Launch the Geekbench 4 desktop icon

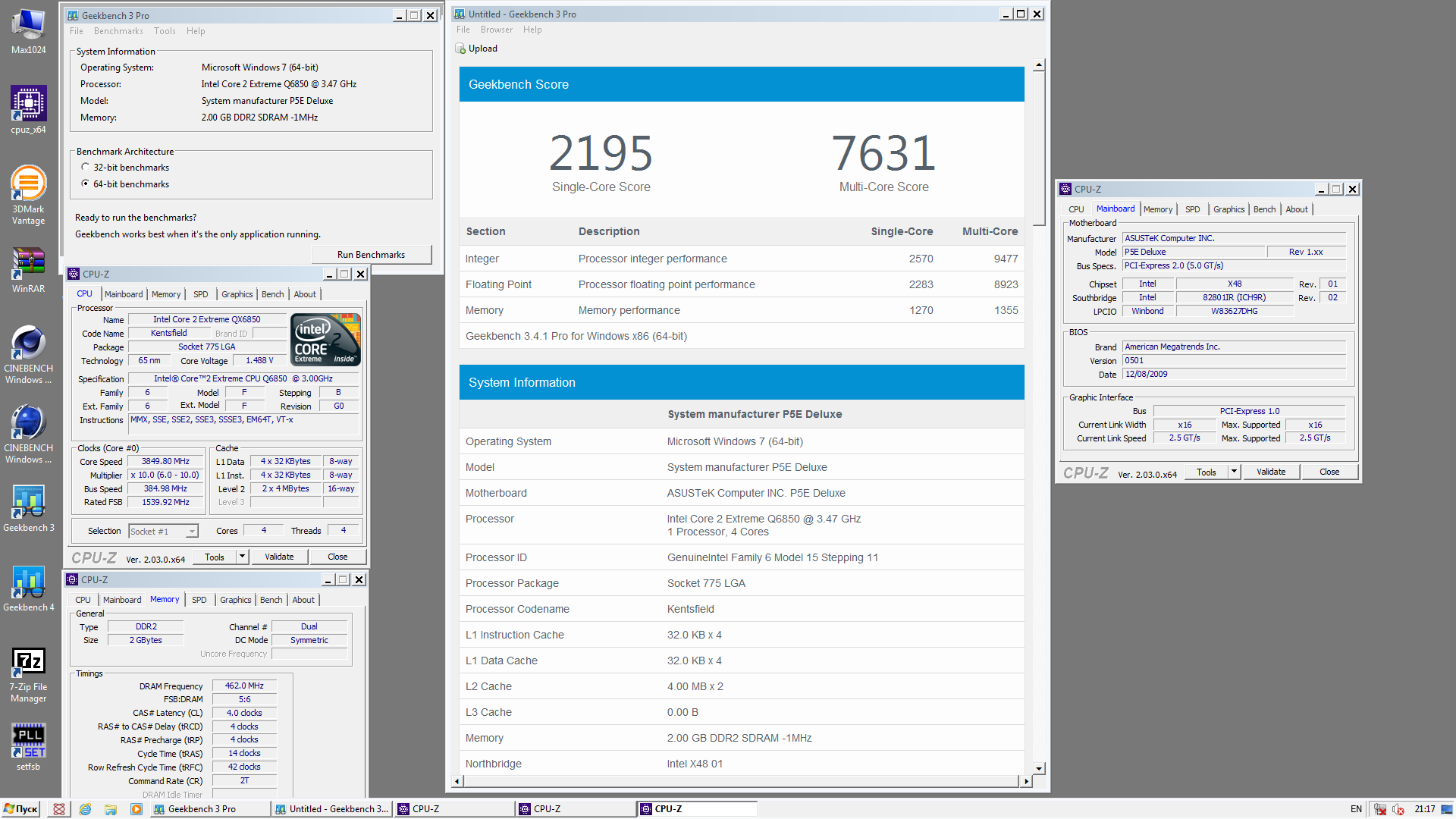point(28,588)
